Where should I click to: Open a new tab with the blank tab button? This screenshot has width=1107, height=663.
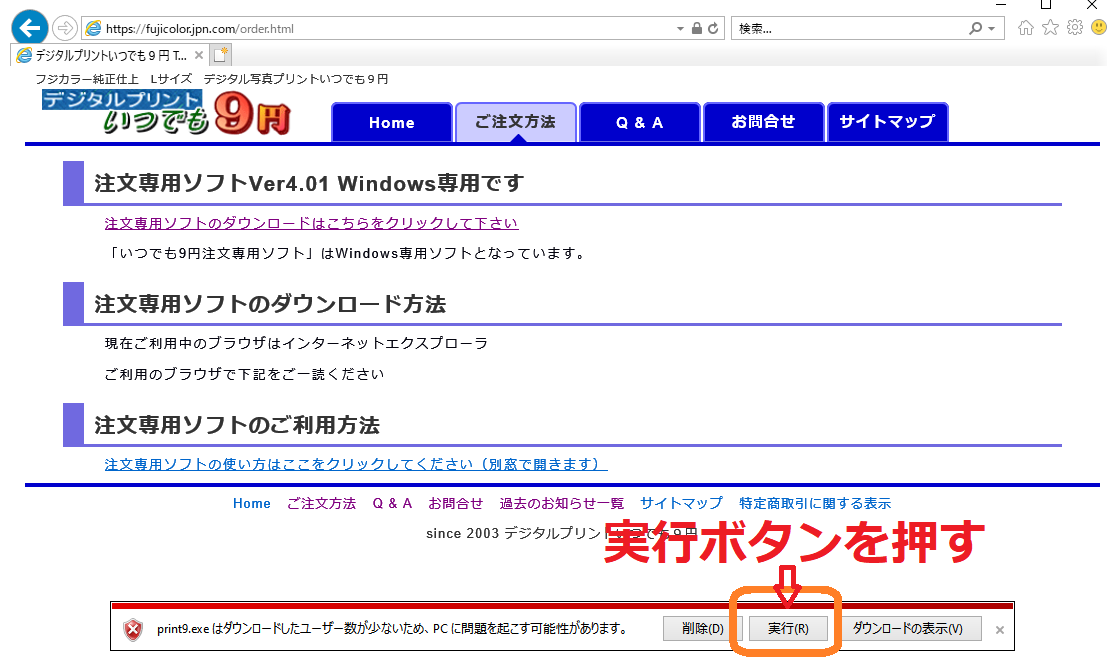pyautogui.click(x=221, y=55)
